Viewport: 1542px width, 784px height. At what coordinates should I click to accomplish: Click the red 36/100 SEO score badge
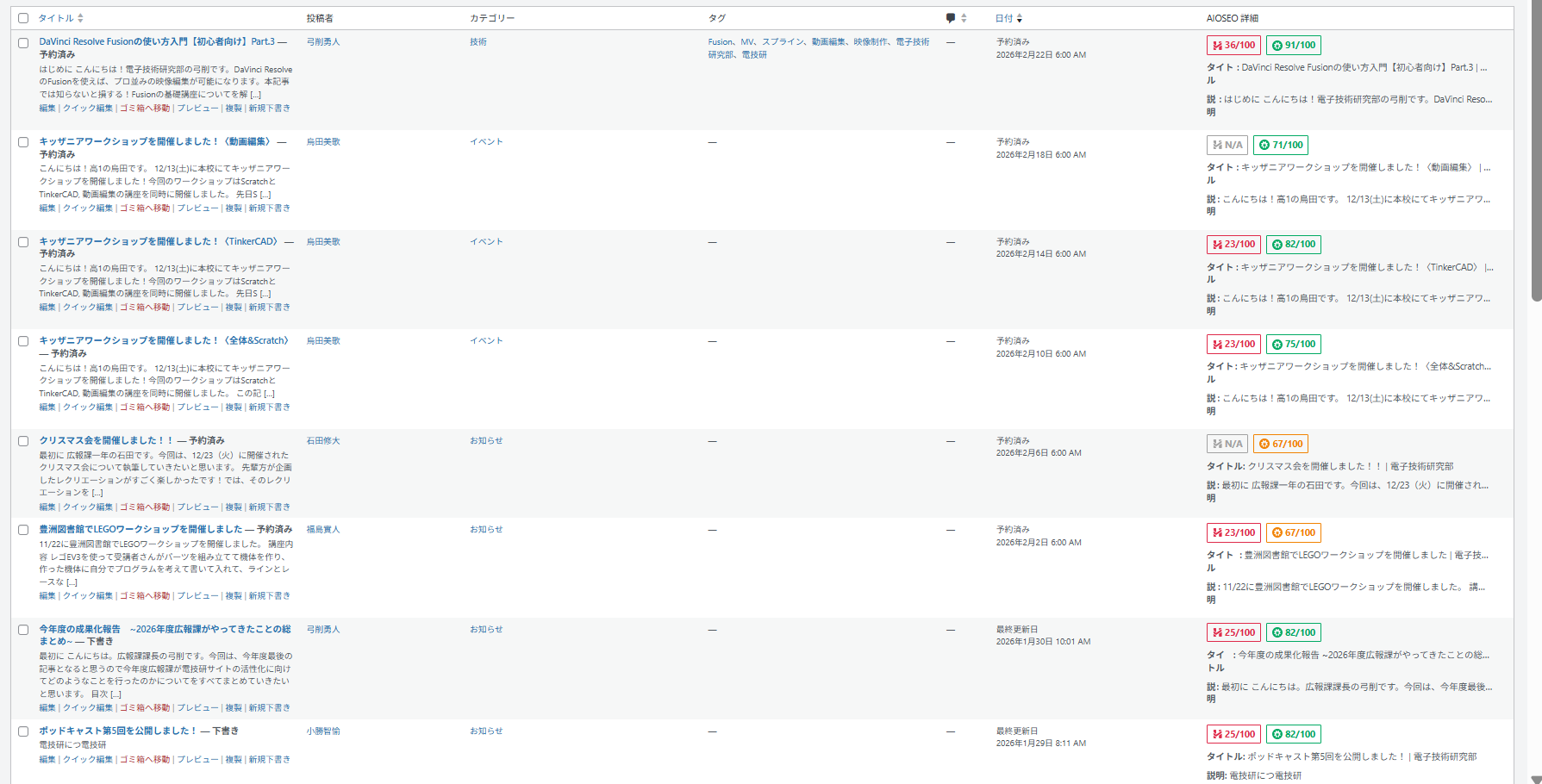[x=1233, y=46]
